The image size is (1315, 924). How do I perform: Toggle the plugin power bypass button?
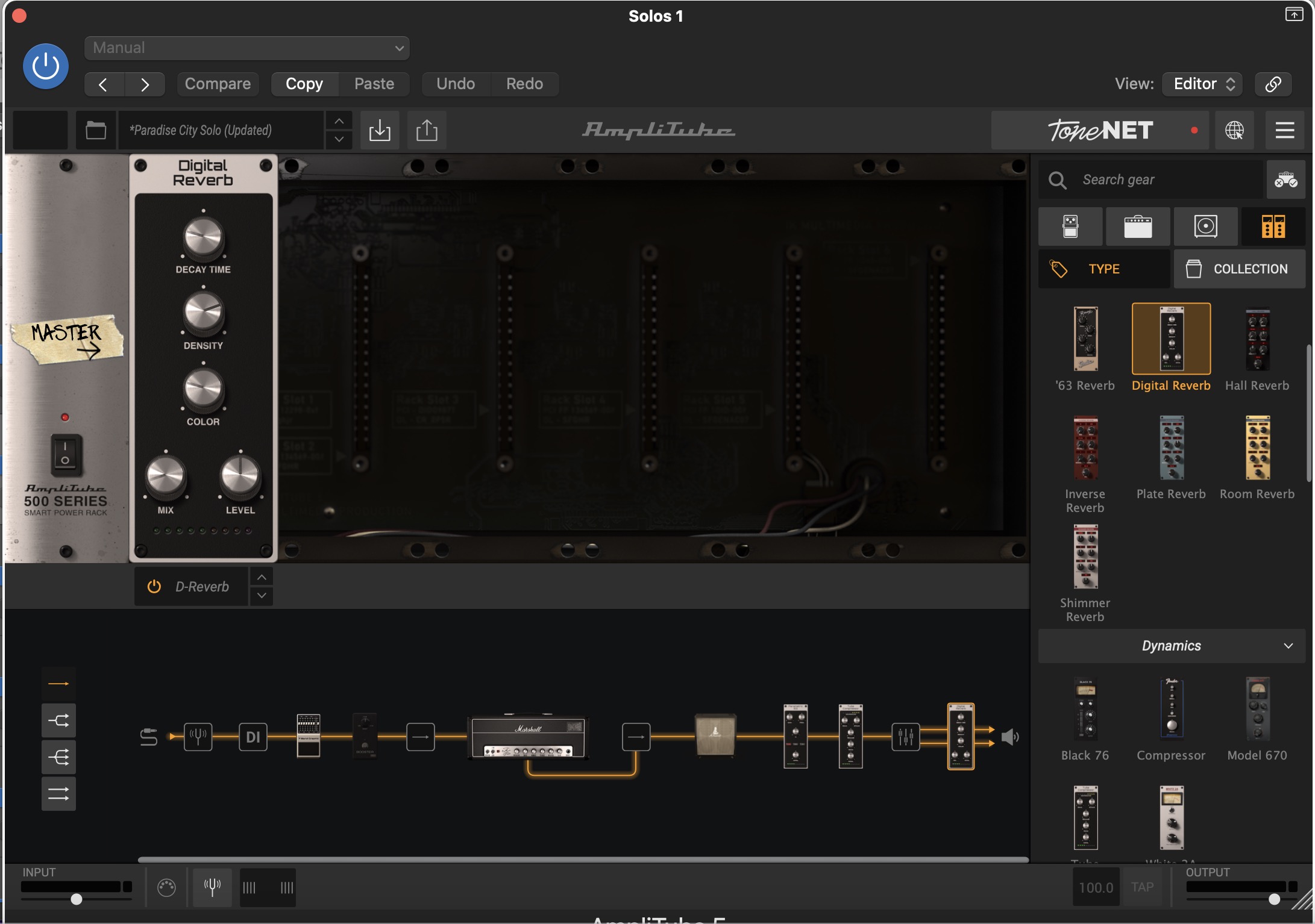[46, 66]
